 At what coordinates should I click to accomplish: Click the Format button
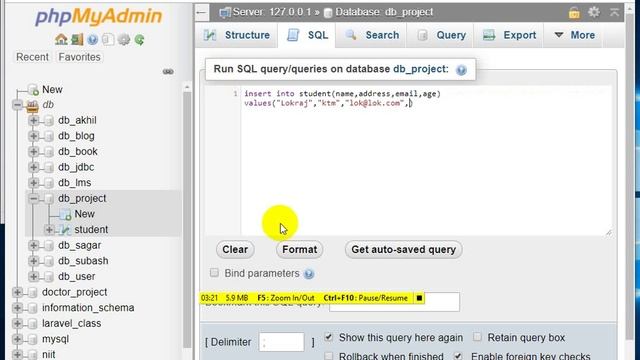pos(300,249)
